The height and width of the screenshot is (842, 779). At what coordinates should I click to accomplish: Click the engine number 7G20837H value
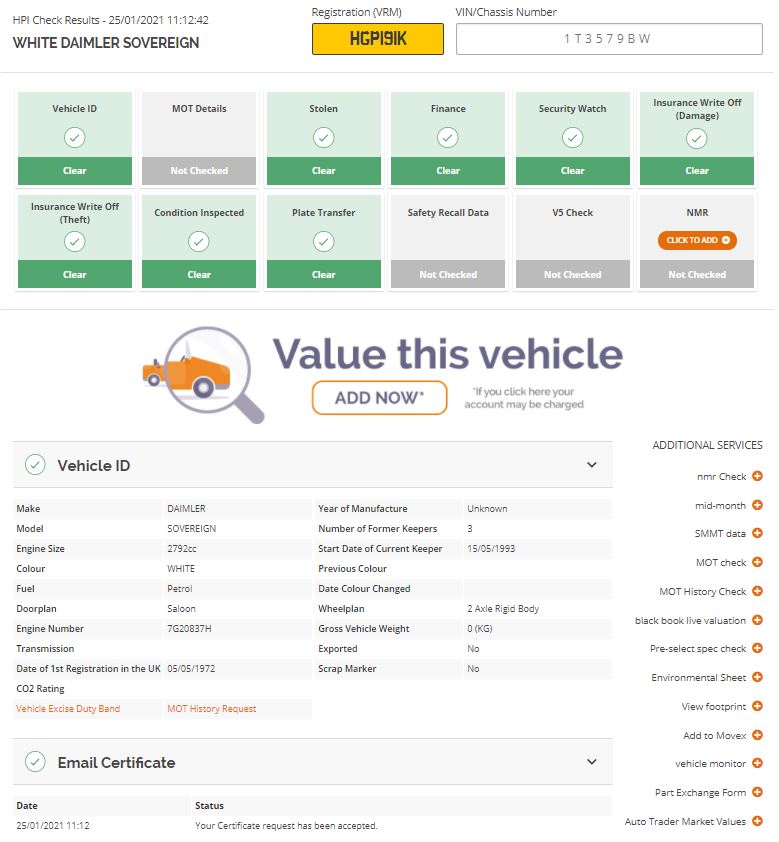[x=189, y=628]
